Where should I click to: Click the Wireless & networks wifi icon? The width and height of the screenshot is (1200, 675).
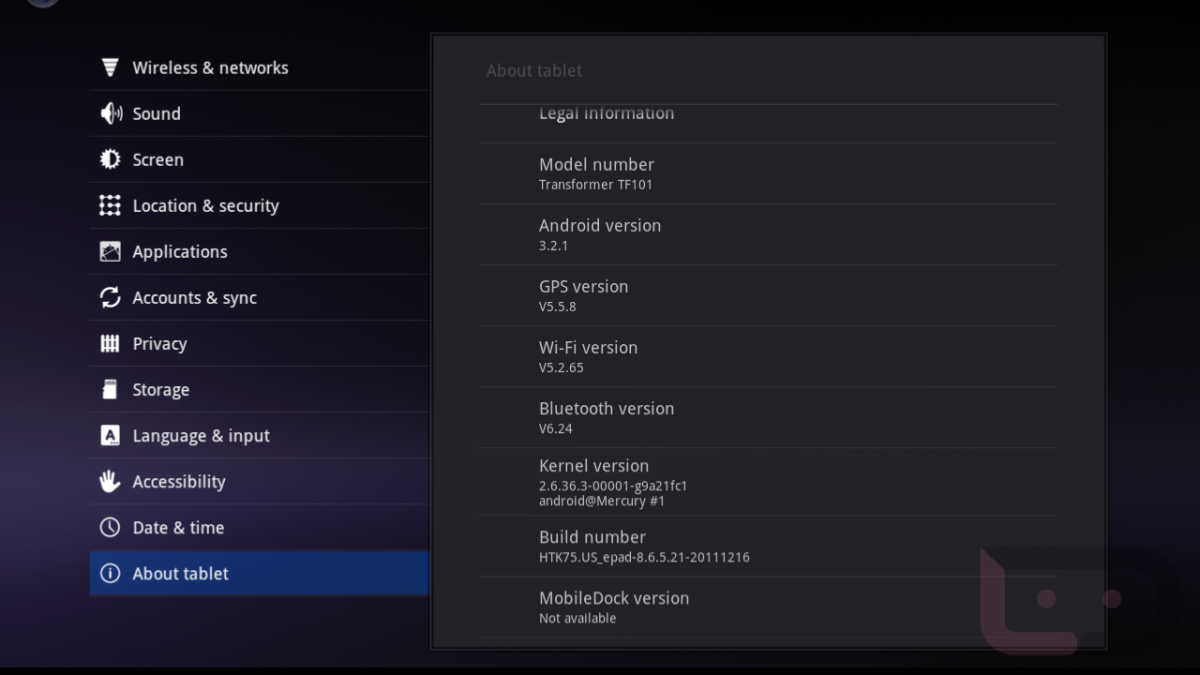tap(110, 68)
